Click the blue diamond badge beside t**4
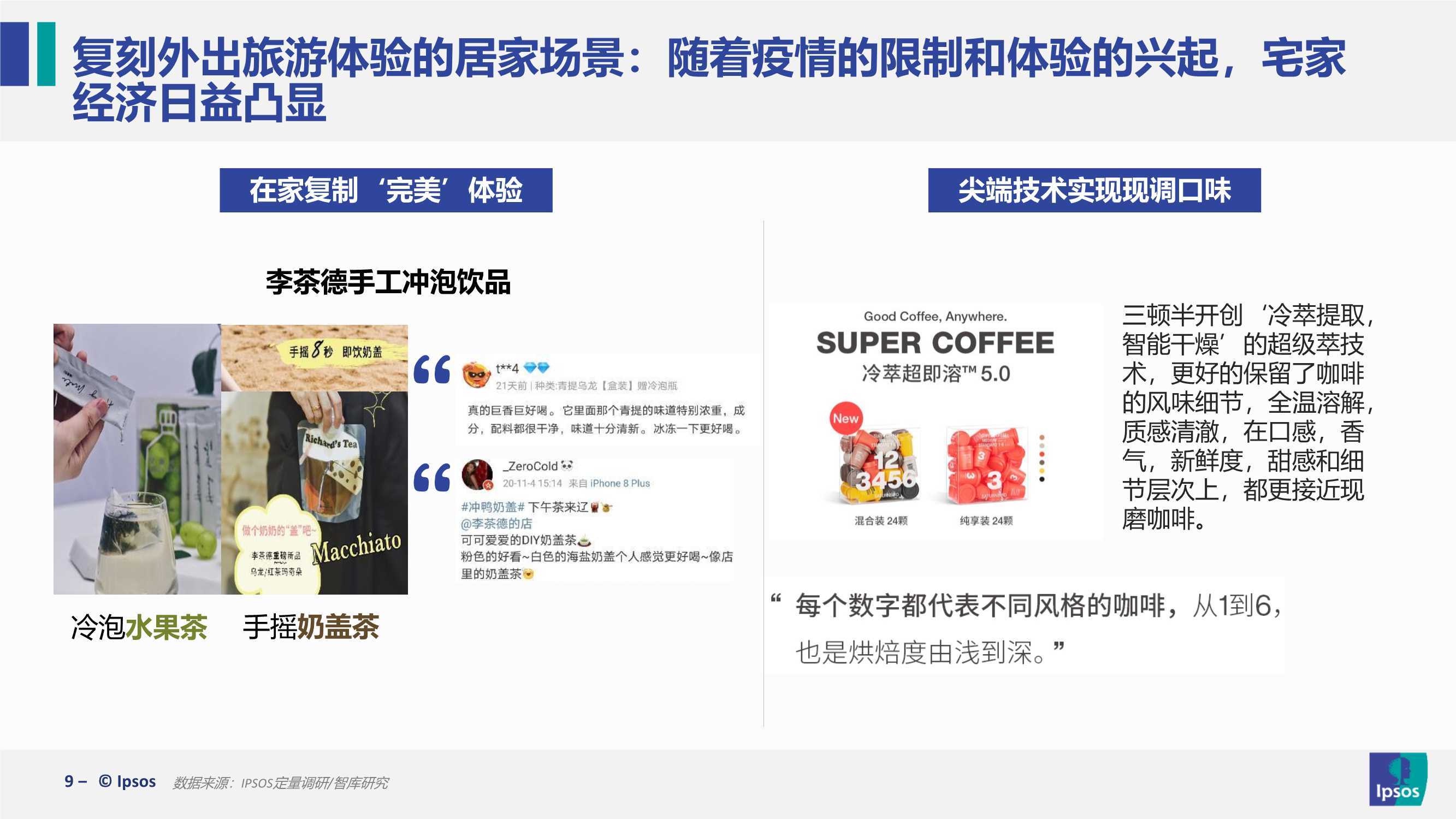1456x819 pixels. (536, 369)
